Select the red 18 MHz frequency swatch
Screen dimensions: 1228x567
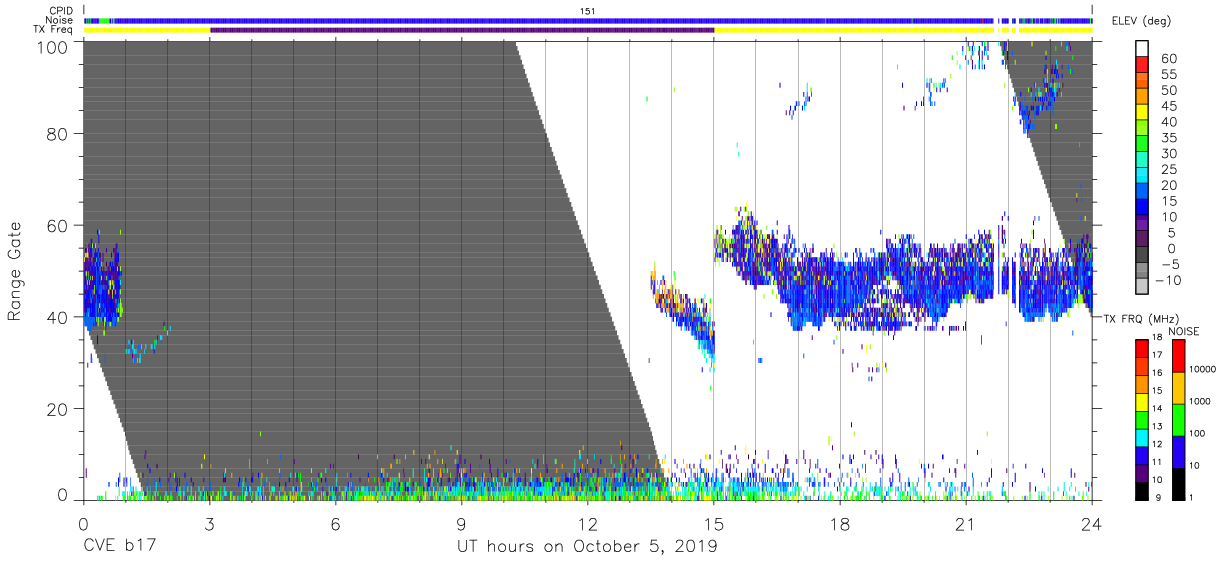tap(1142, 348)
